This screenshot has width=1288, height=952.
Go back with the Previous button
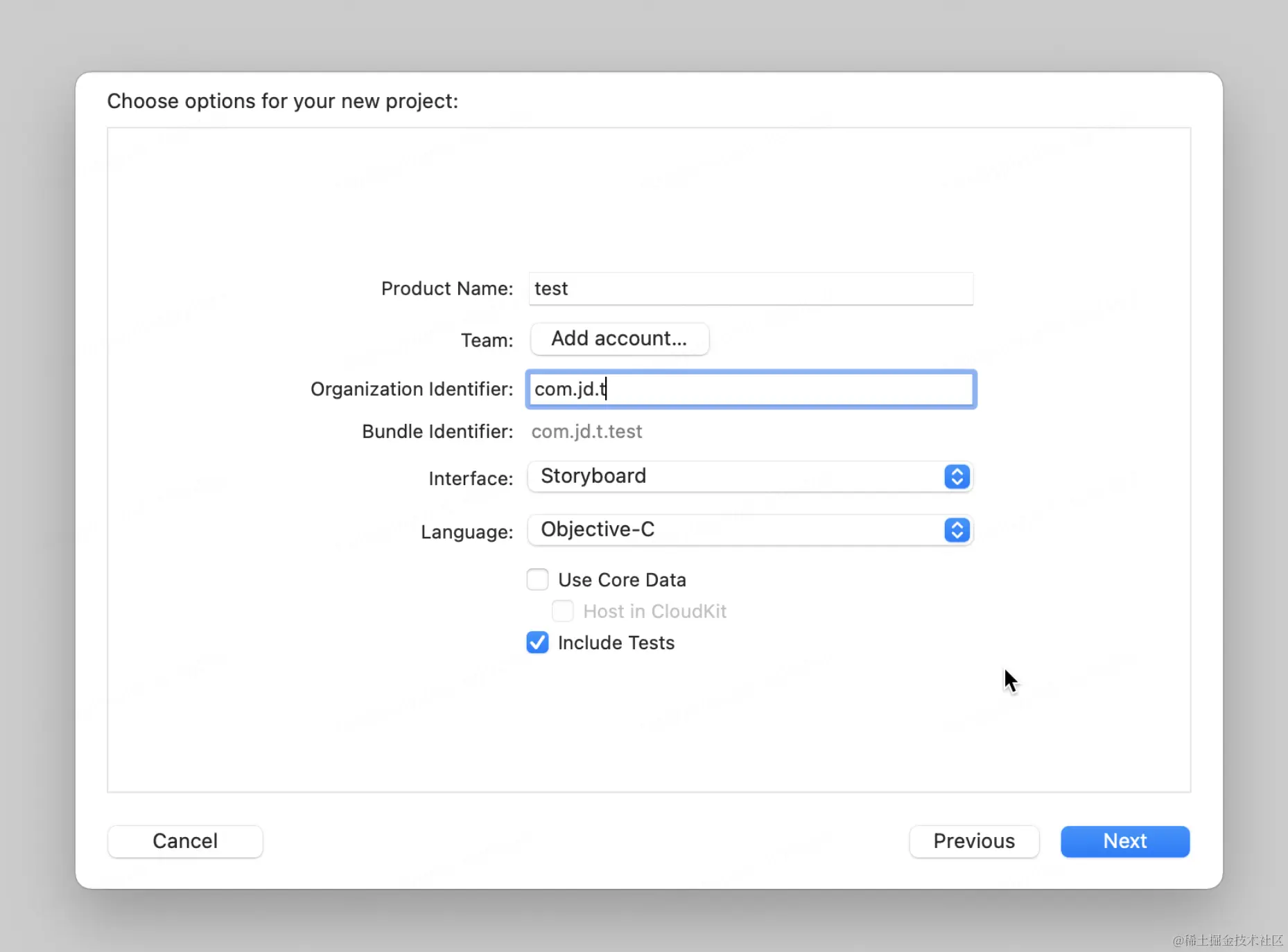point(973,841)
